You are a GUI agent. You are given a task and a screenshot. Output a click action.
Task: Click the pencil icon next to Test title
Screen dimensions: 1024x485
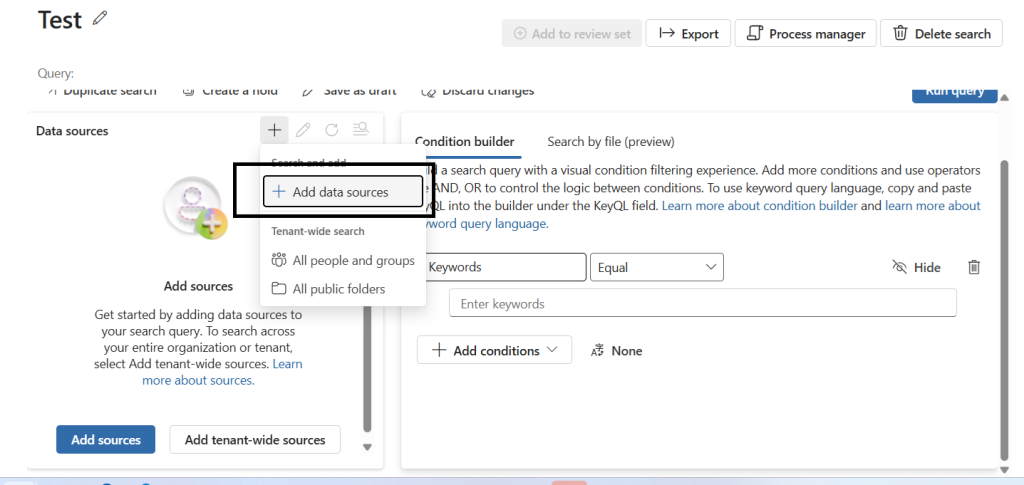[99, 18]
